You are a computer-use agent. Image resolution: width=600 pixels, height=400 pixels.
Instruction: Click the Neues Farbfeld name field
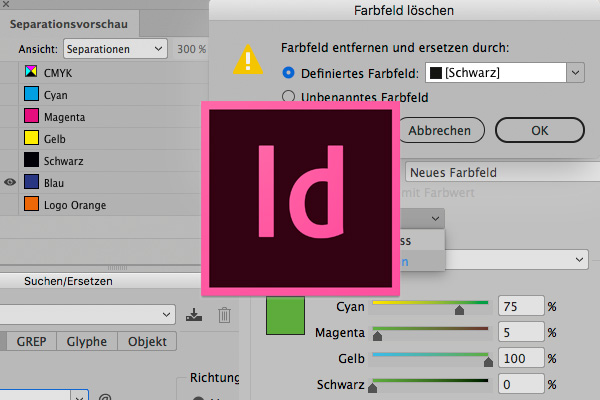point(500,173)
